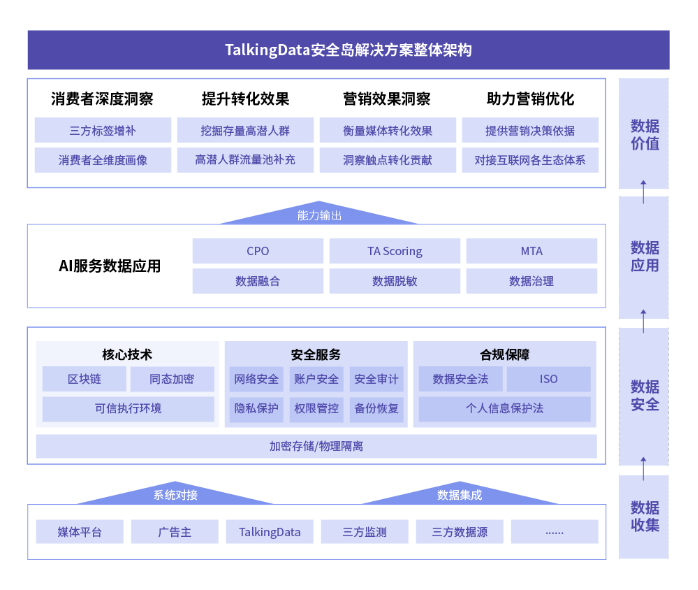Click the 权限管控 box
Screen dimensions: 698x590
317,409
